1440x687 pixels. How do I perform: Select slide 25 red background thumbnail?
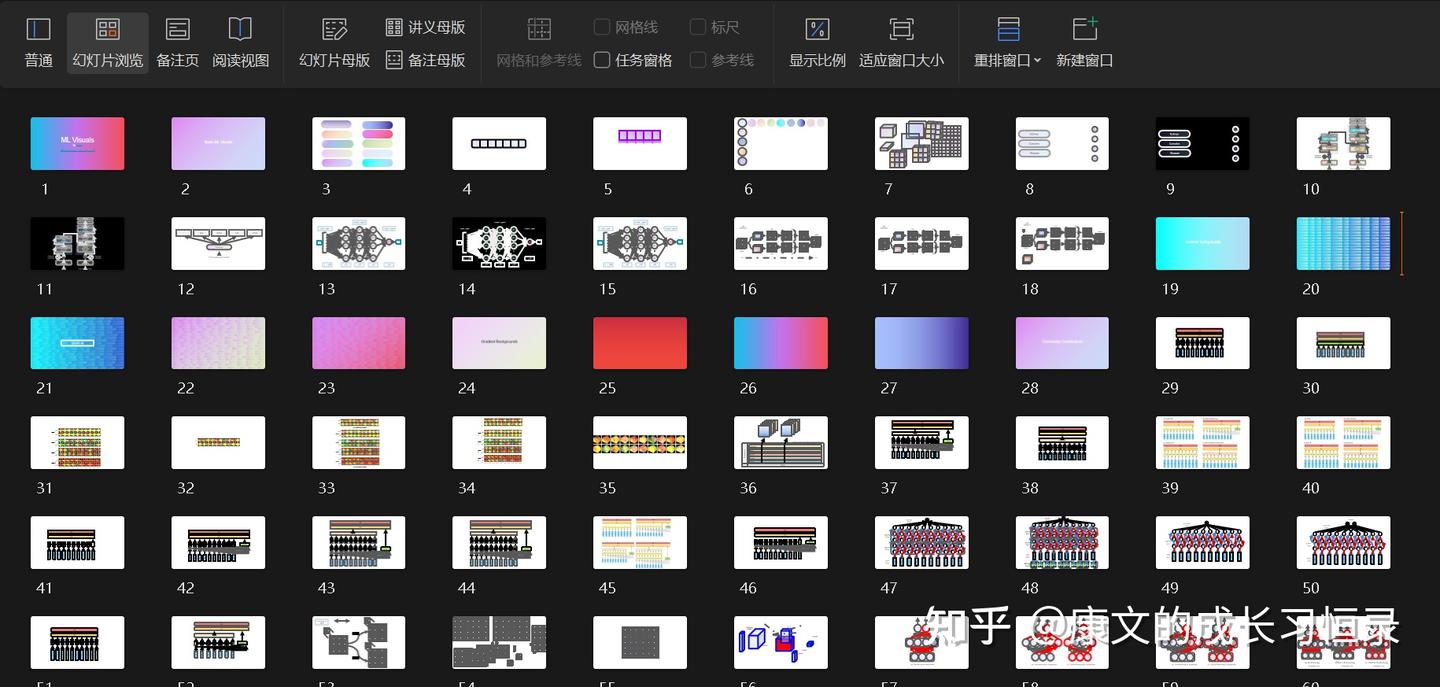point(640,342)
